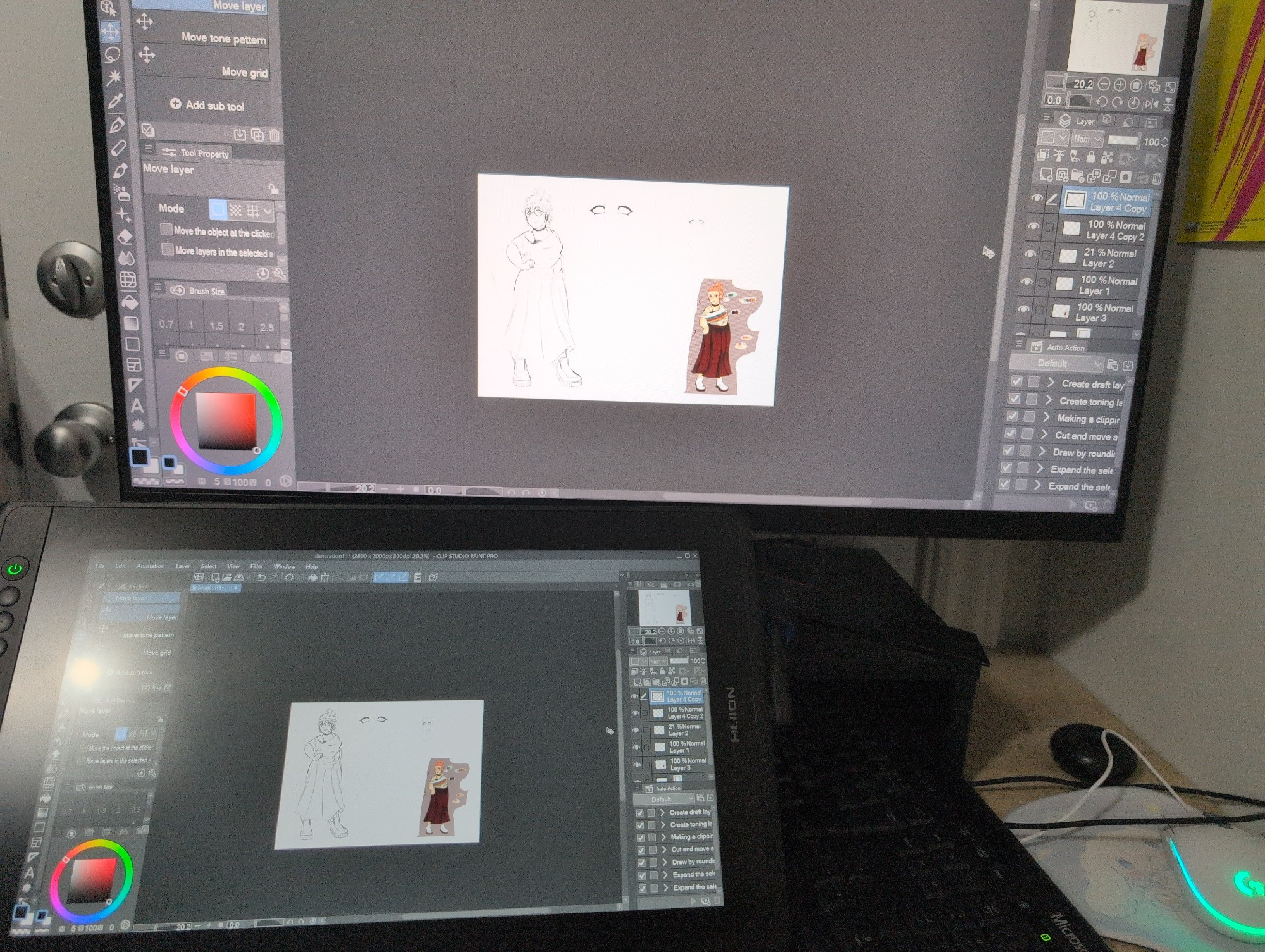Viewport: 1265px width, 952px height.
Task: Select the Eraser tool on the upper monitor
Action: pyautogui.click(x=125, y=237)
